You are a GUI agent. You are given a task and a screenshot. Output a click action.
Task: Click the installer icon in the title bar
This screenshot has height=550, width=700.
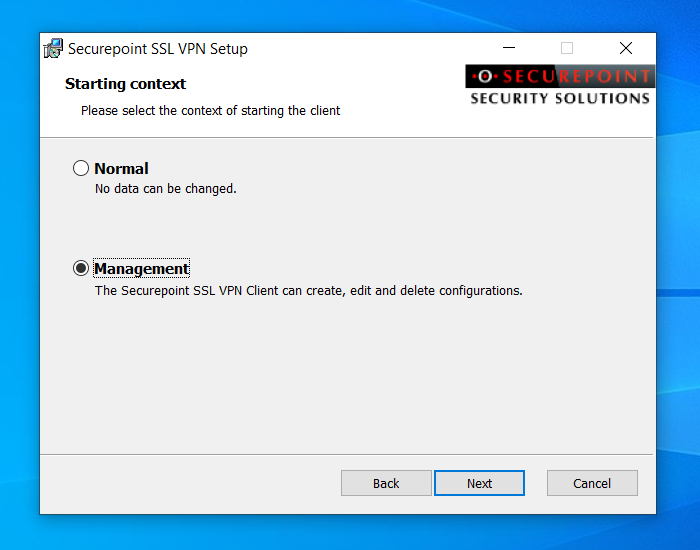(53, 48)
